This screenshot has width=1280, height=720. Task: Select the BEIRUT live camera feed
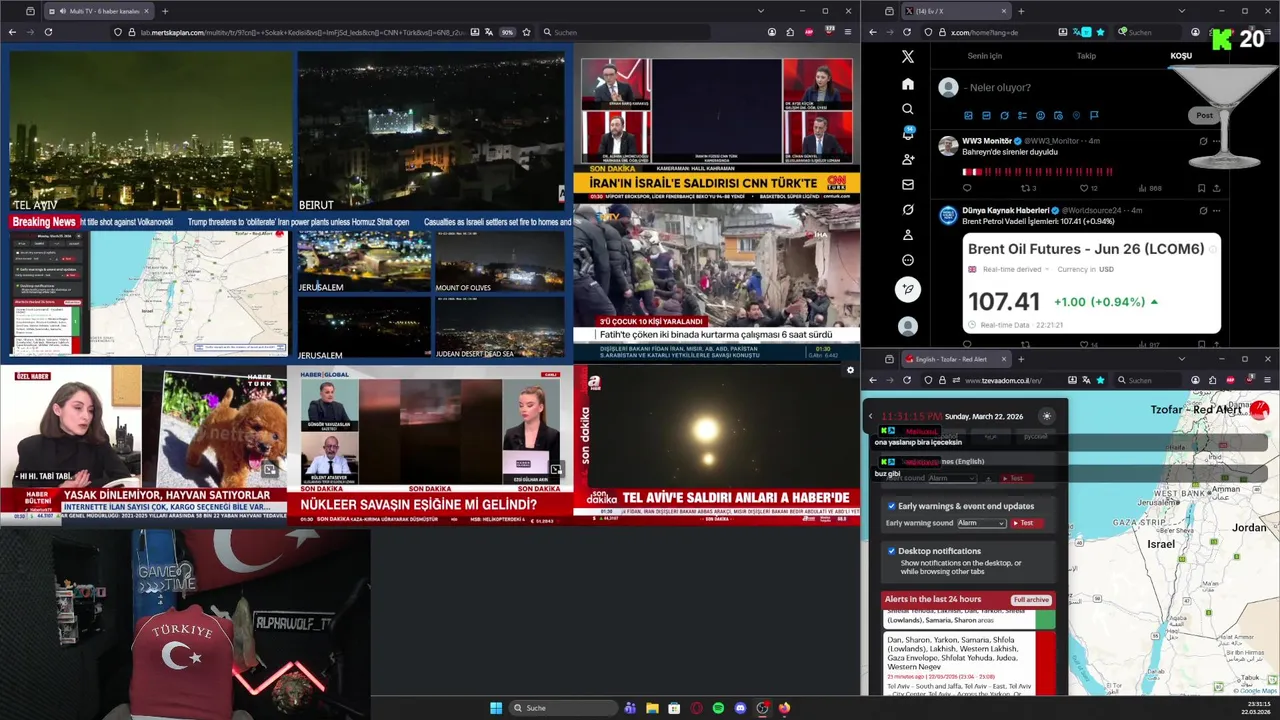click(431, 132)
